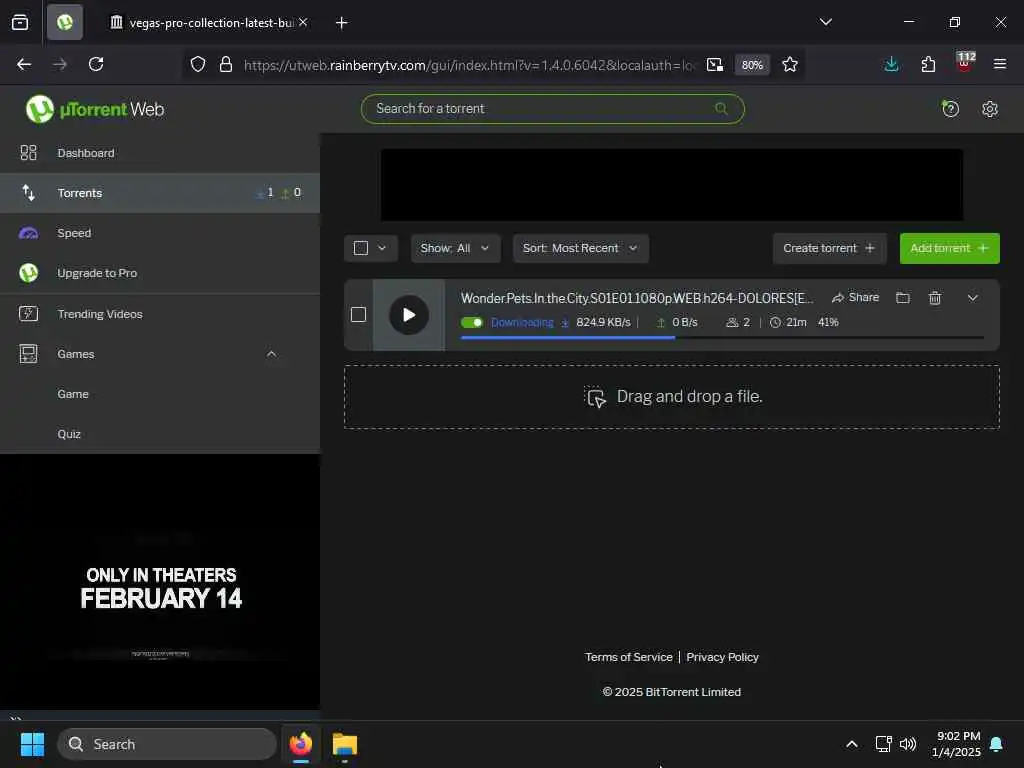Open the extensions puzzle icon
1024x768 pixels.
(x=928, y=64)
